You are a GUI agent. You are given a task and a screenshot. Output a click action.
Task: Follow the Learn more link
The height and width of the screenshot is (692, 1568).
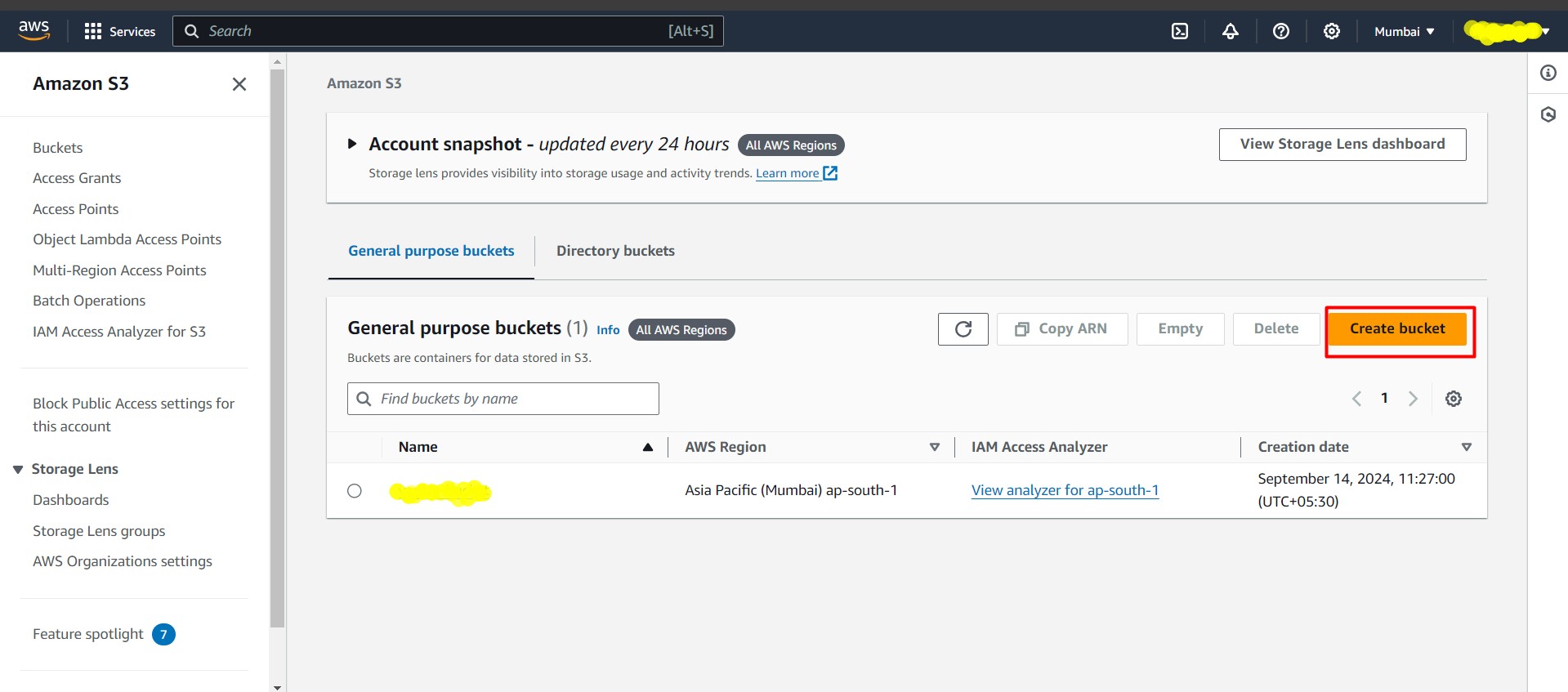pos(796,173)
